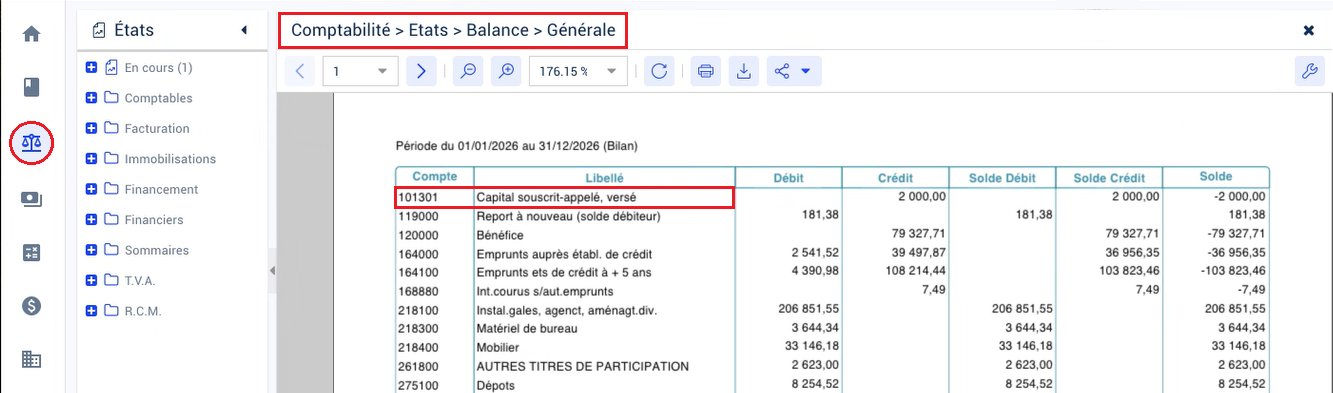Open the building icon in sidebar
Screen dimensions: 1333x393
(31, 360)
